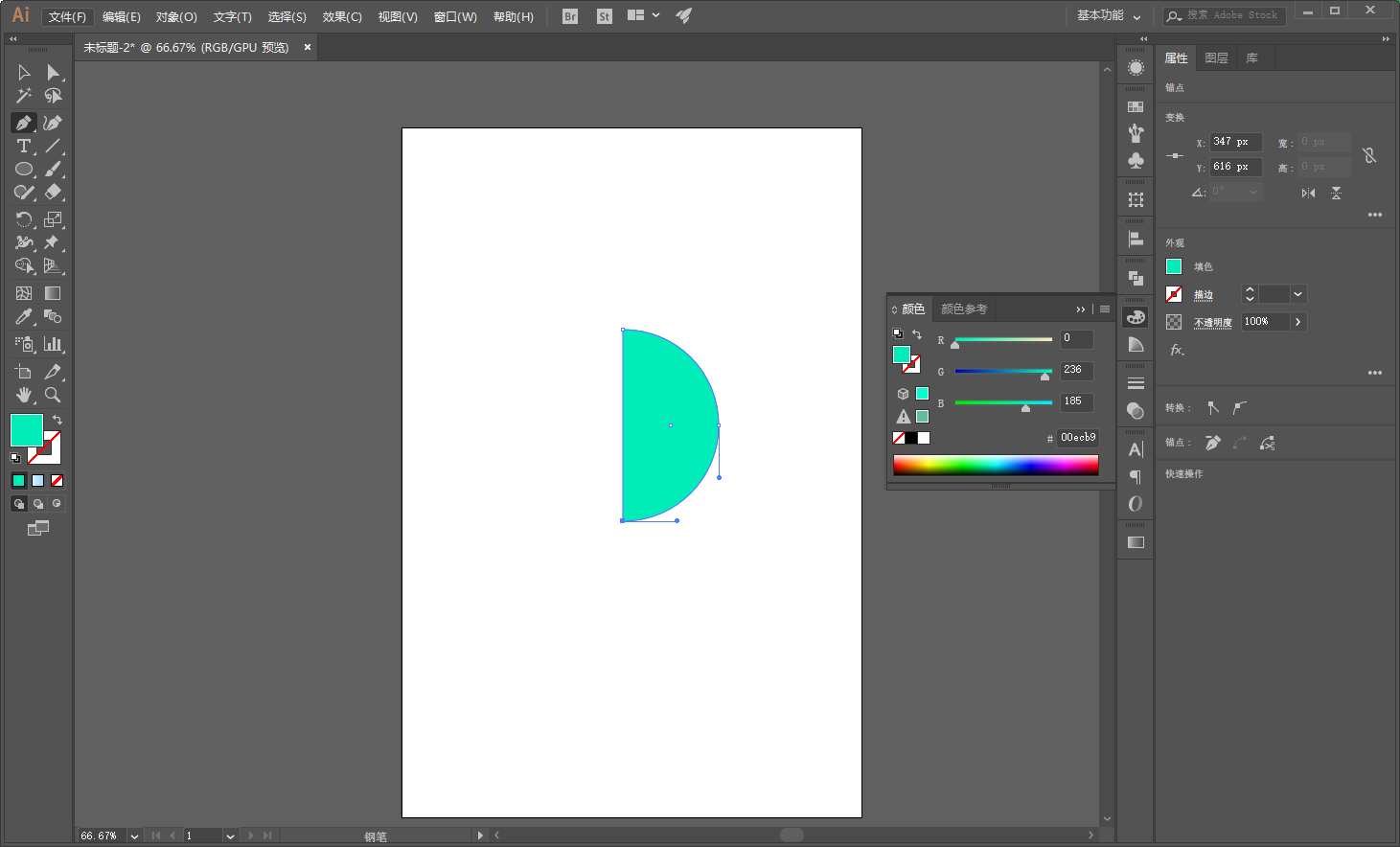Show more Appearance options (three dots)

[1375, 373]
